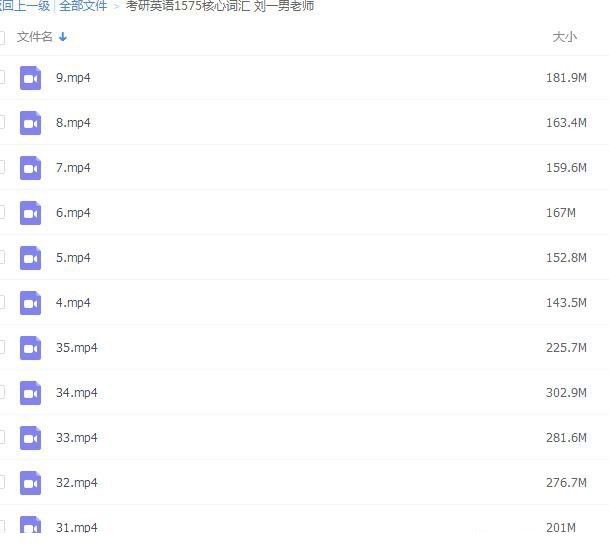609x556 pixels.
Task: Click the 225.7M size value
Action: 566,348
